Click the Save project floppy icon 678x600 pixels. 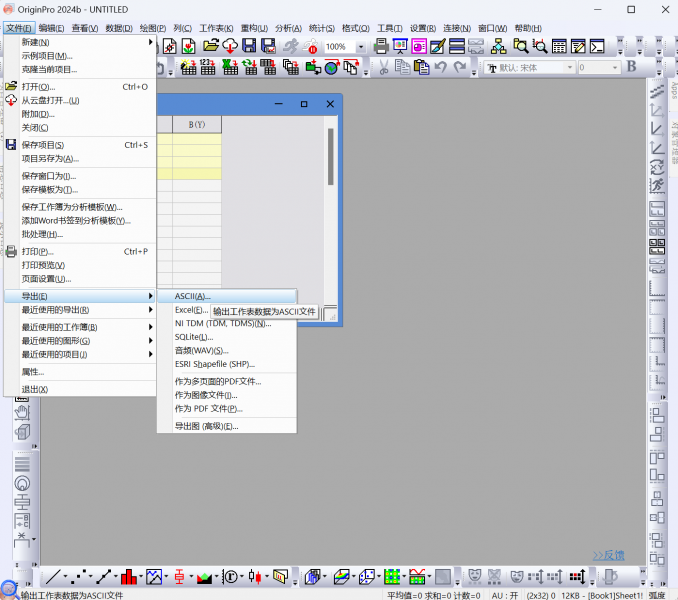[249, 46]
